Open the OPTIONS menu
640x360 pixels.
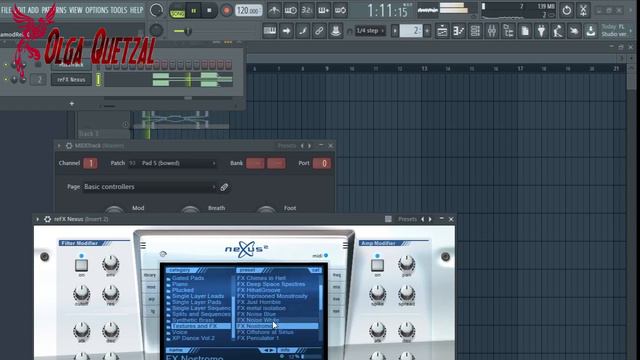96,10
